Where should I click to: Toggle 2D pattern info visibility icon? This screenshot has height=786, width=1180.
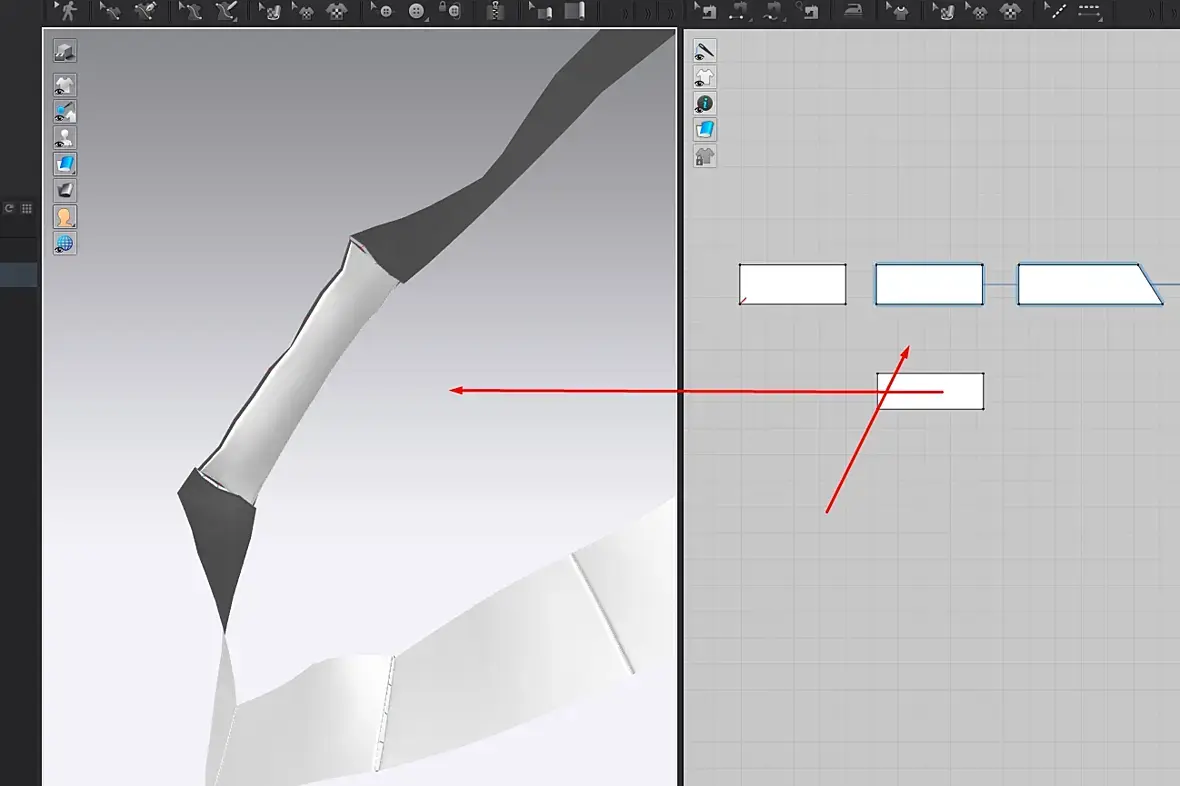pyautogui.click(x=704, y=103)
